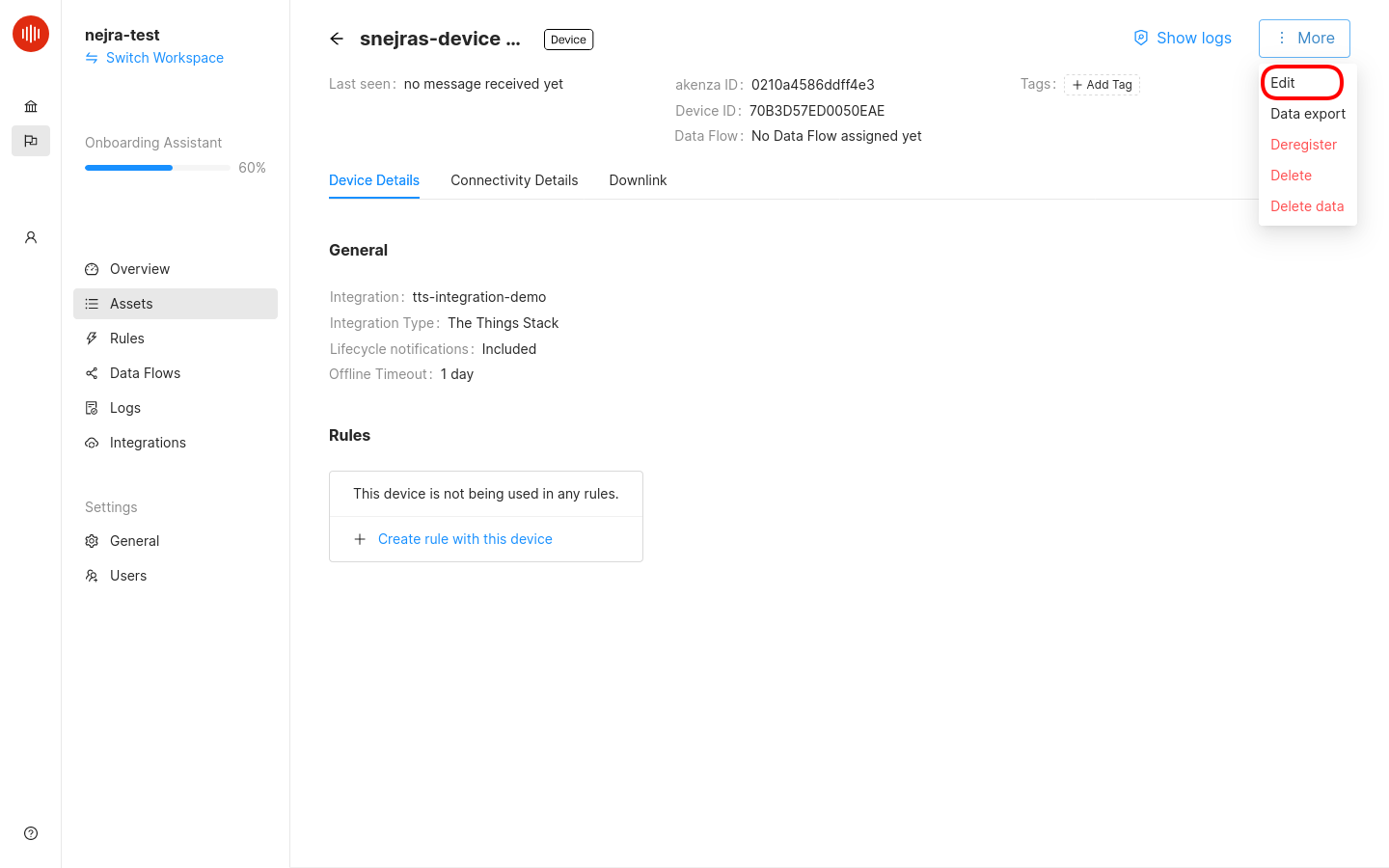Select the workspace flag icon in left rail
The height and width of the screenshot is (868, 1389).
31,141
